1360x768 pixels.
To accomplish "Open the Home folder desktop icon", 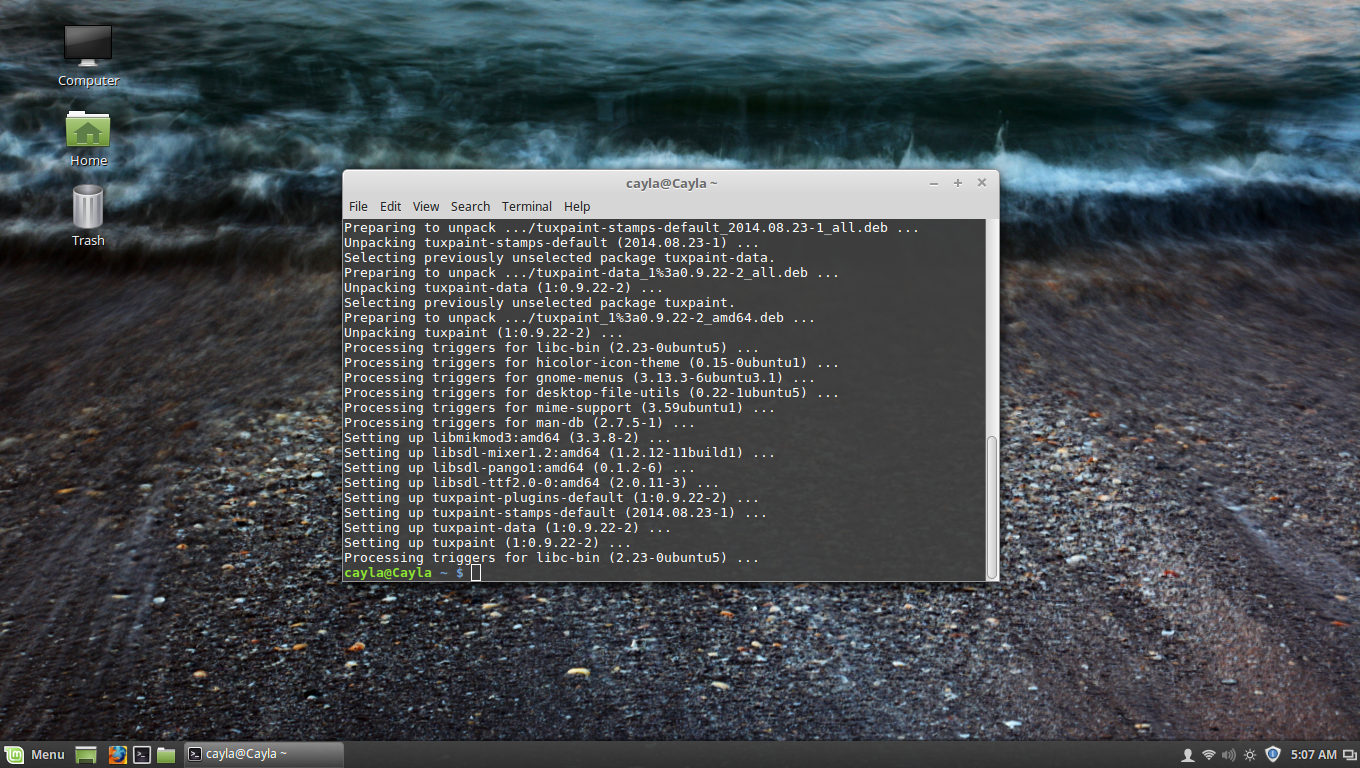I will pos(88,138).
